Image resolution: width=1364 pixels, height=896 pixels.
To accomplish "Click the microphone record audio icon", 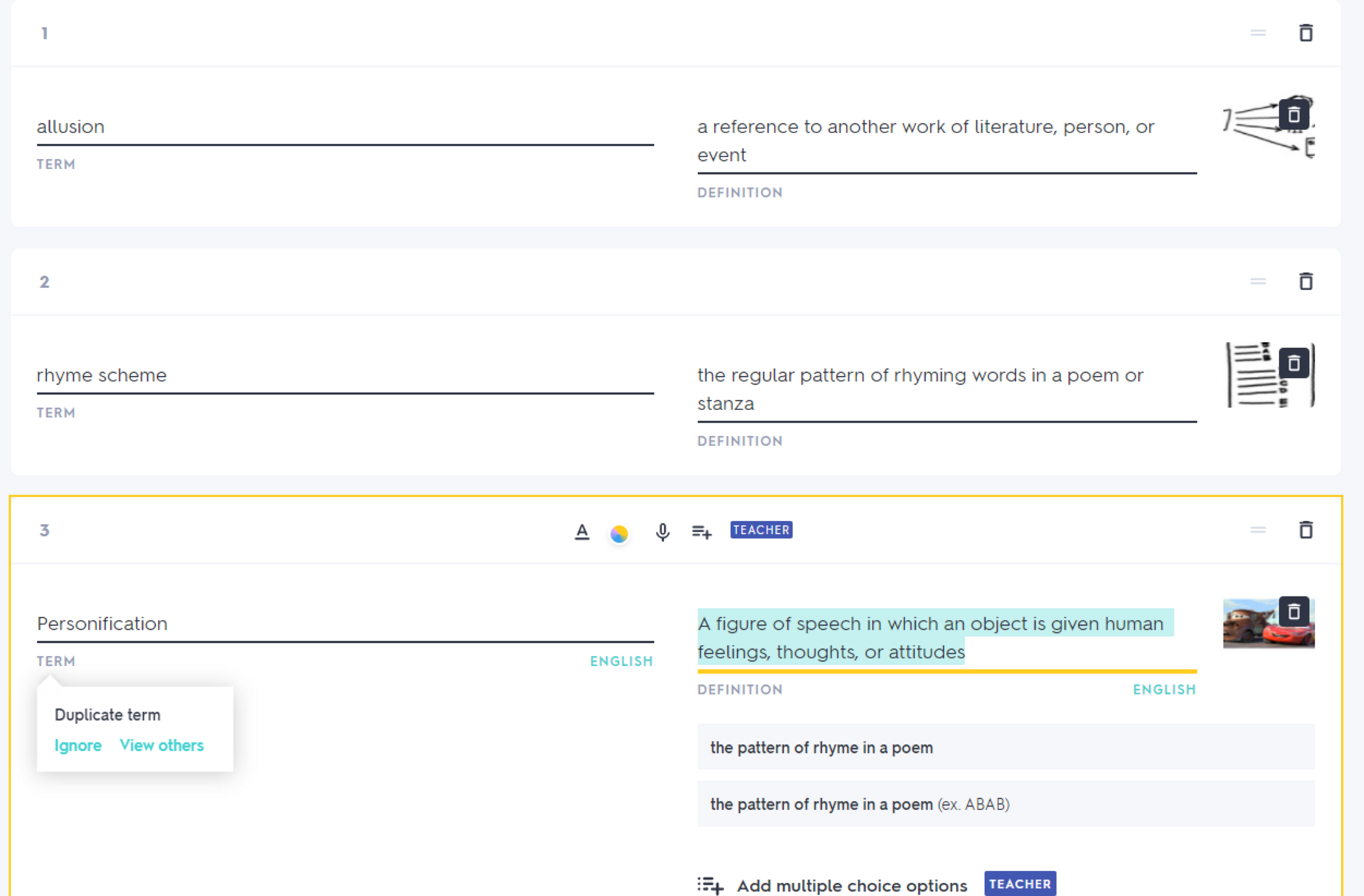I will point(662,532).
